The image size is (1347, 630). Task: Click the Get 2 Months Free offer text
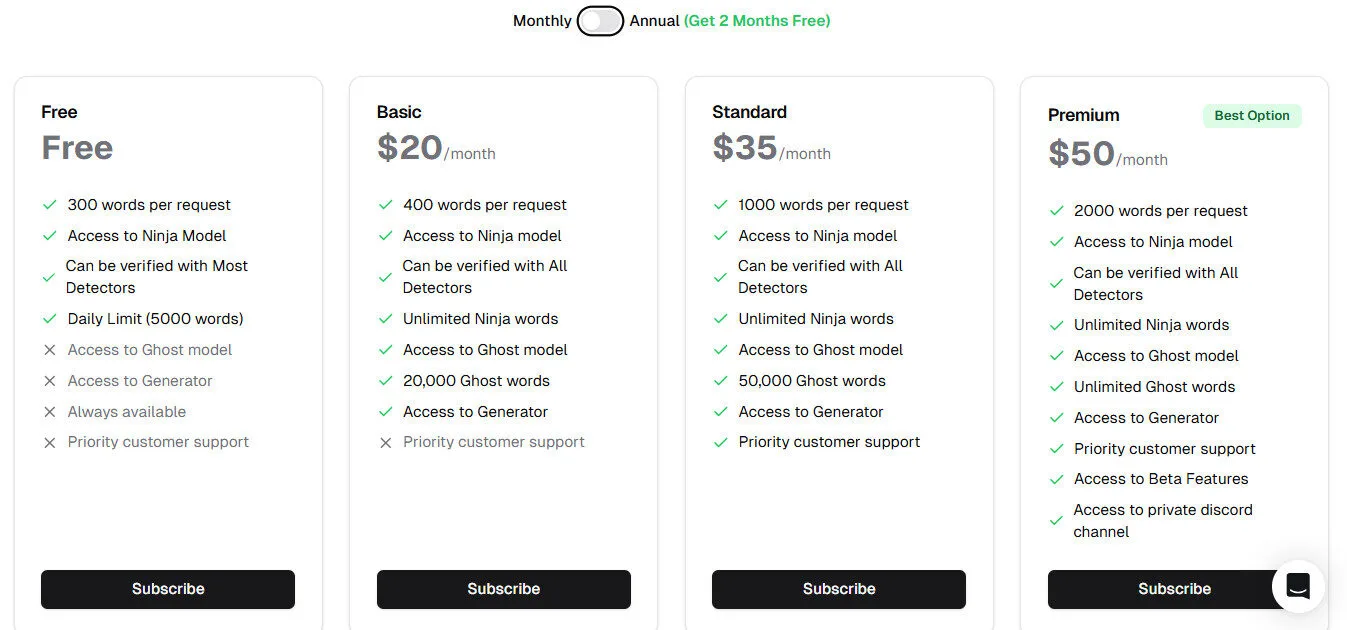click(757, 20)
